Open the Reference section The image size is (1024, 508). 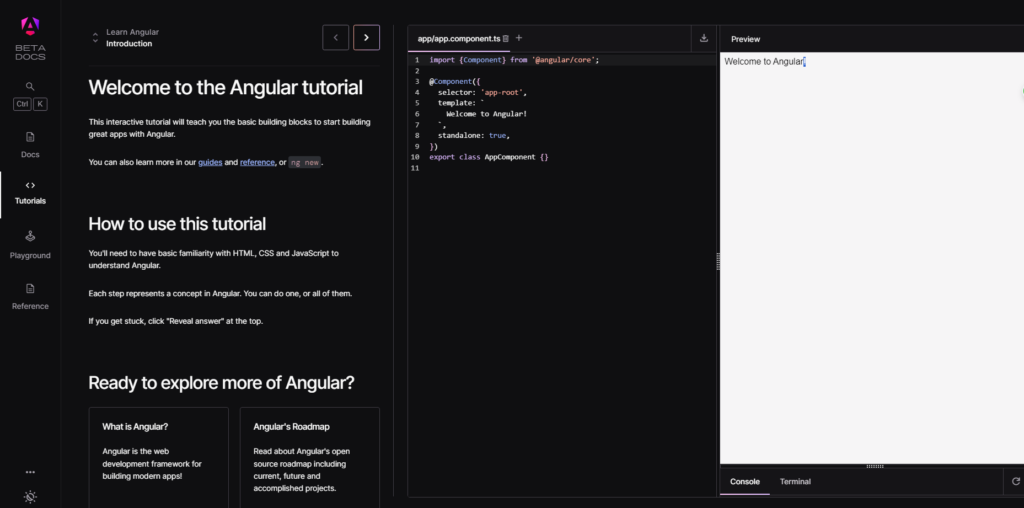[30, 296]
